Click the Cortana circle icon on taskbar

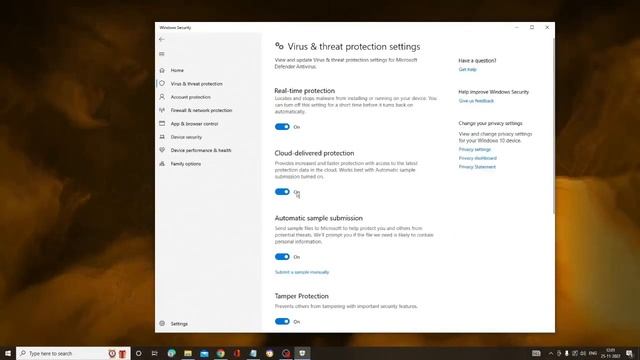[x=138, y=353]
